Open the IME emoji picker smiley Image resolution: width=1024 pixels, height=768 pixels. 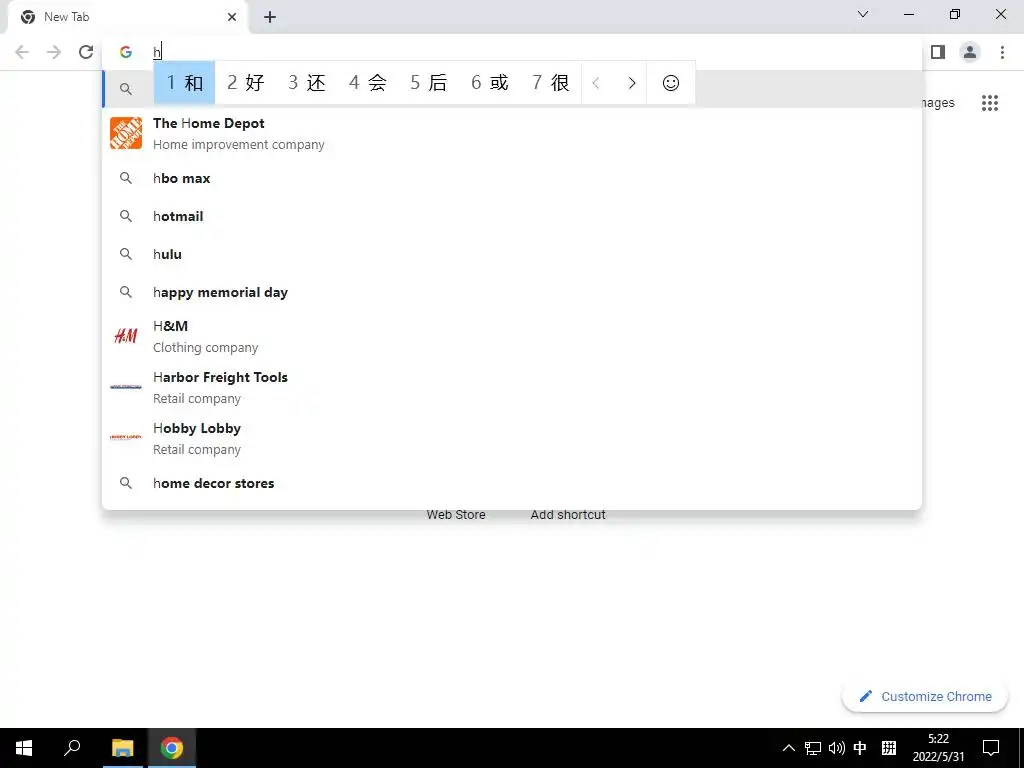pyautogui.click(x=671, y=83)
